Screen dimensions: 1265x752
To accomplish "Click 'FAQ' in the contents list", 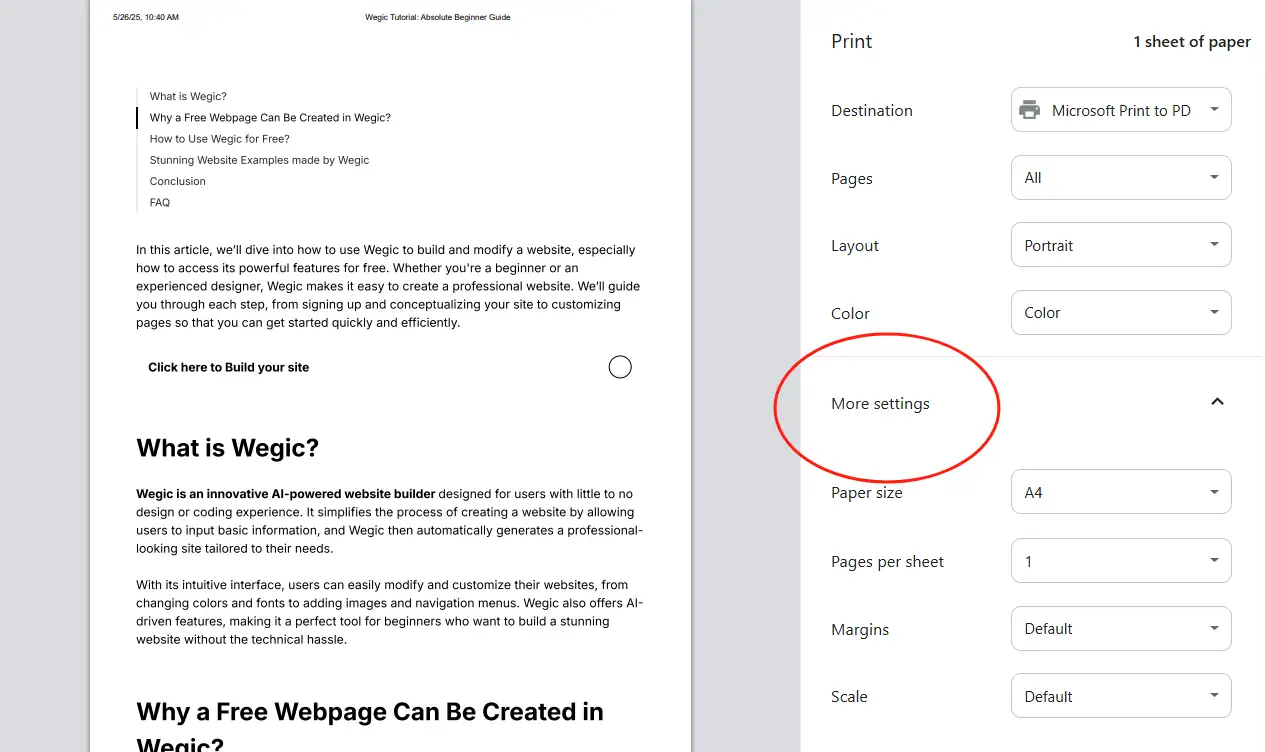I will click(x=160, y=202).
